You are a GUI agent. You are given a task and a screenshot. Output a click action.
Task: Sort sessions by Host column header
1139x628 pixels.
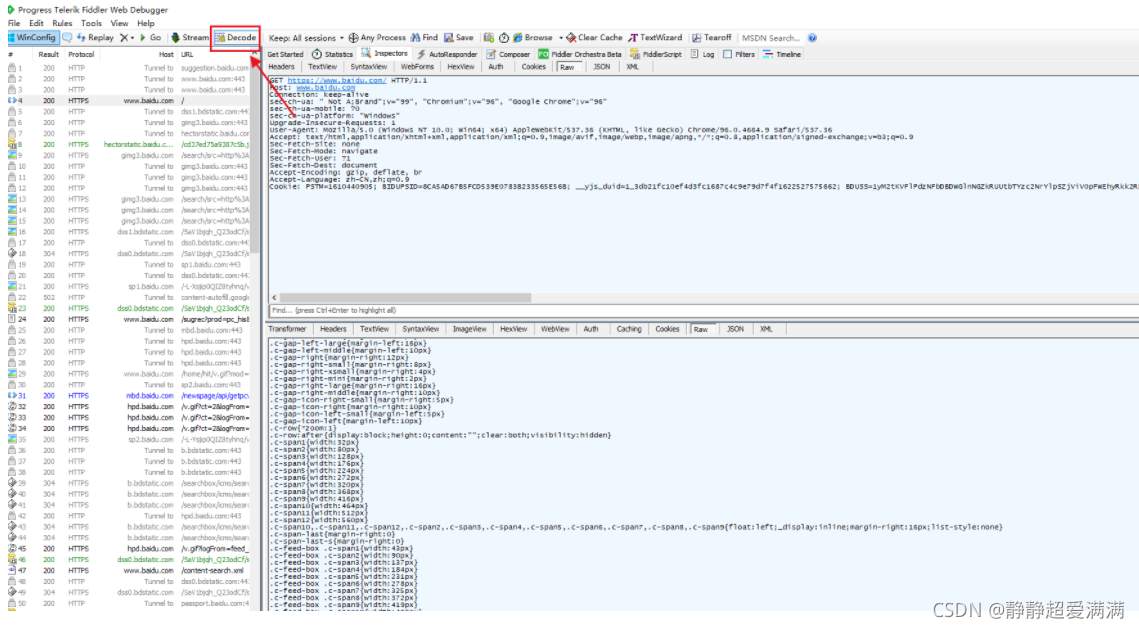pyautogui.click(x=166, y=54)
